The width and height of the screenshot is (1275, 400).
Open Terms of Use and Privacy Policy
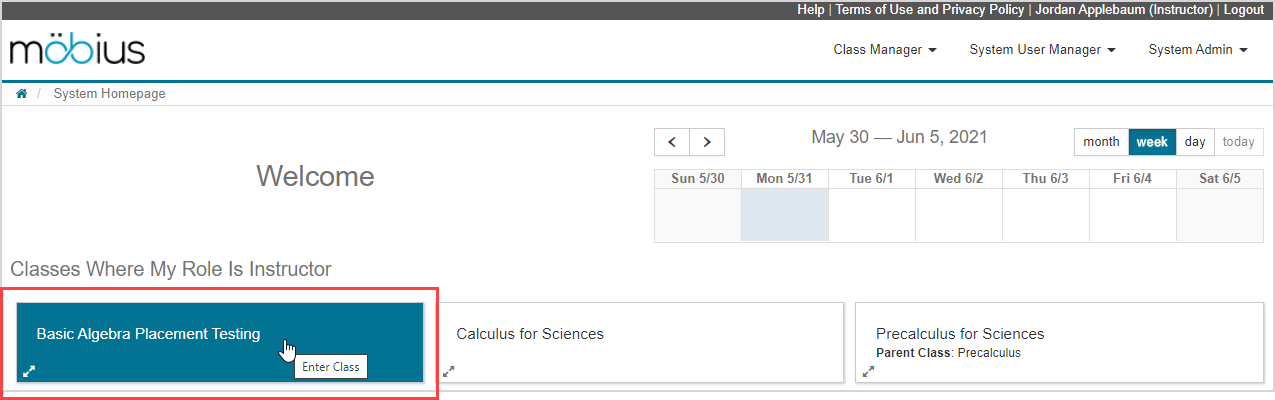point(929,9)
